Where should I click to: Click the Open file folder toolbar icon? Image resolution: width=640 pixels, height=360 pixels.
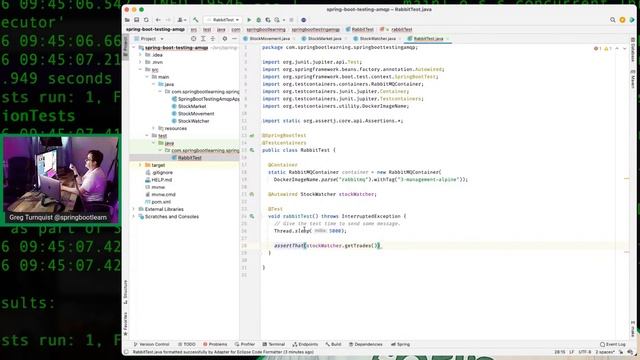(127, 20)
